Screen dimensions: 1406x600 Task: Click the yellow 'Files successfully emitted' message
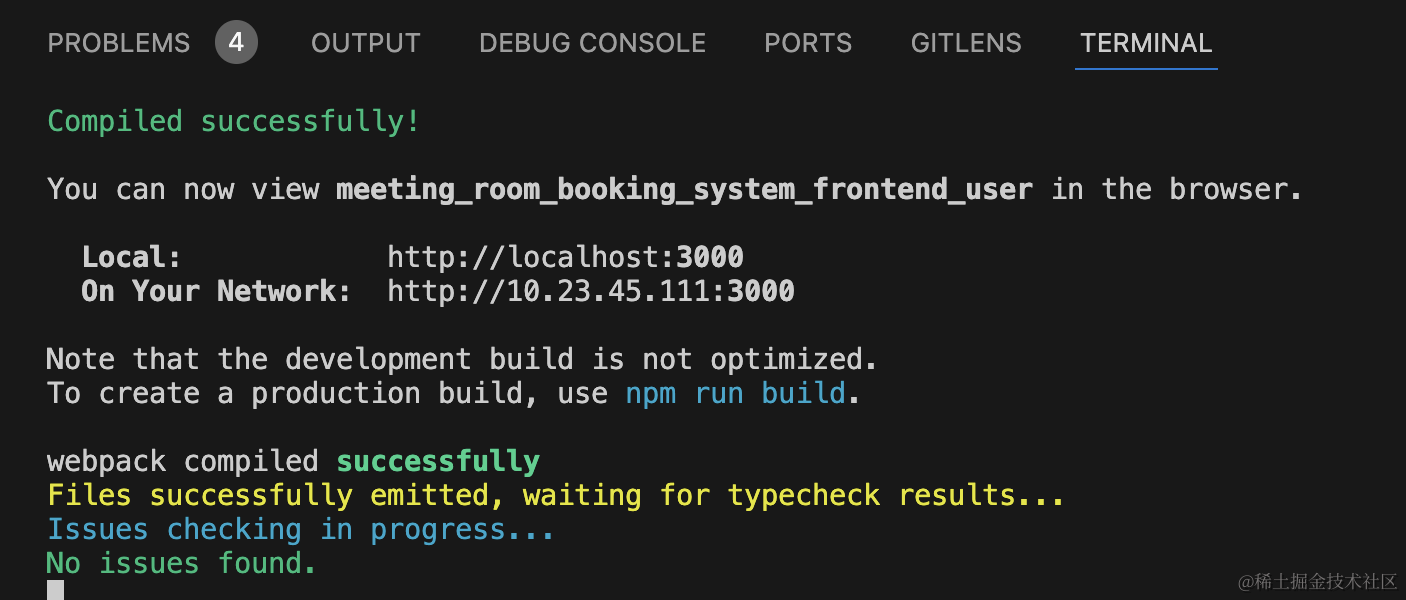[x=555, y=495]
